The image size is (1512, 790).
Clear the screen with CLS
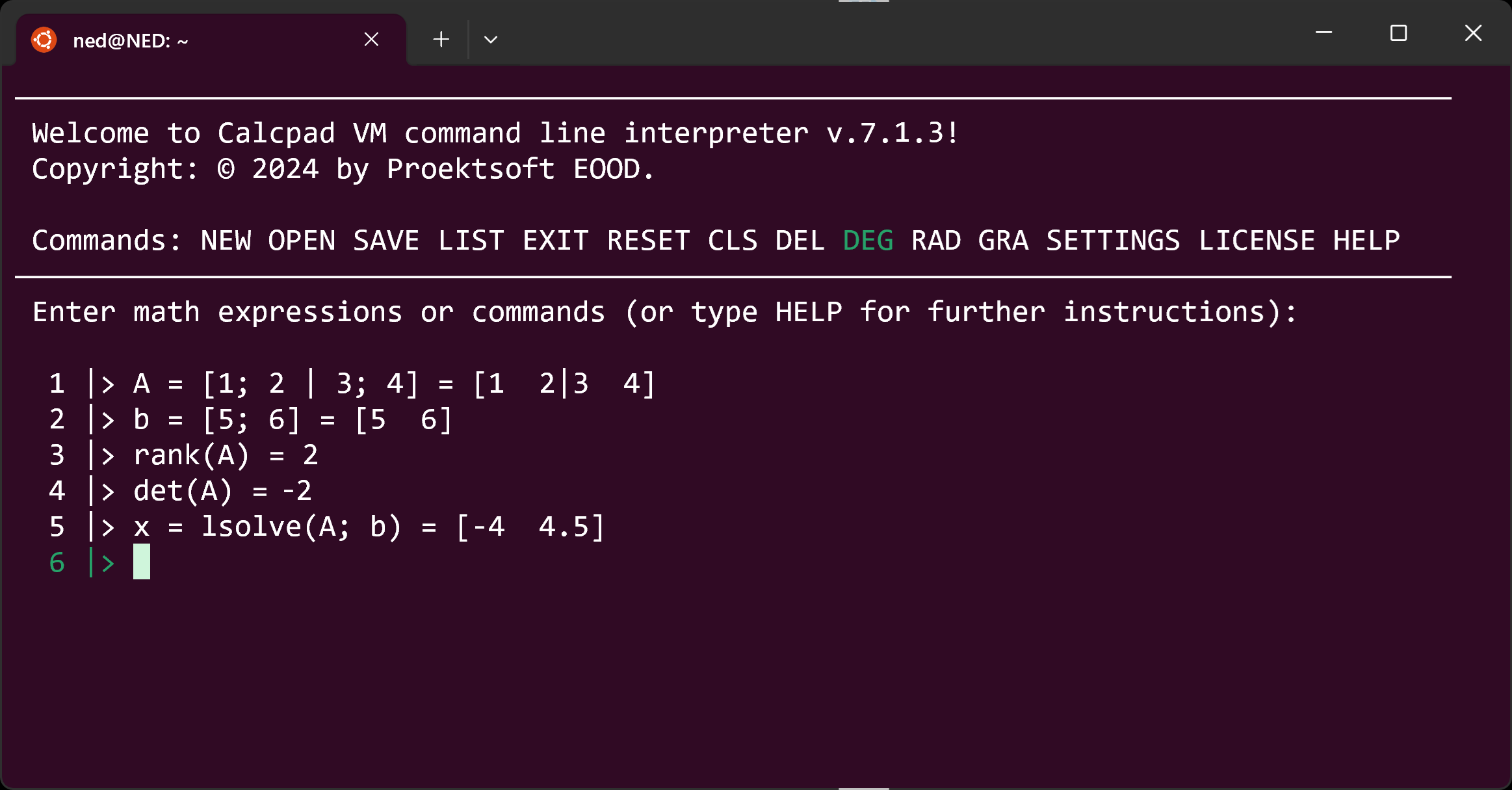tap(733, 240)
